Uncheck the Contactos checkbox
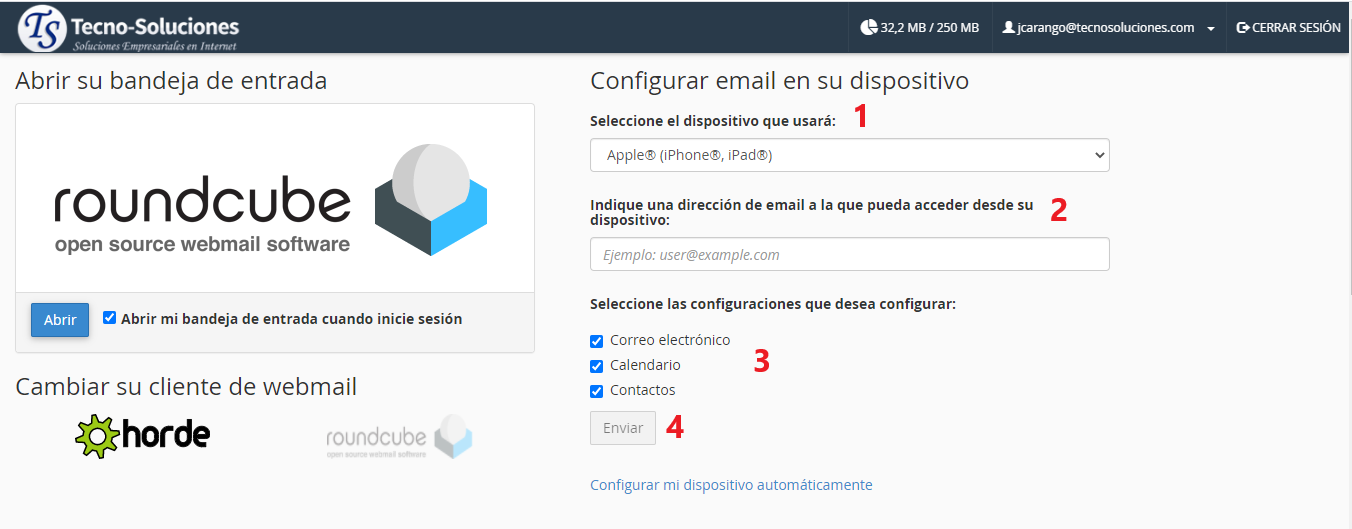 597,391
